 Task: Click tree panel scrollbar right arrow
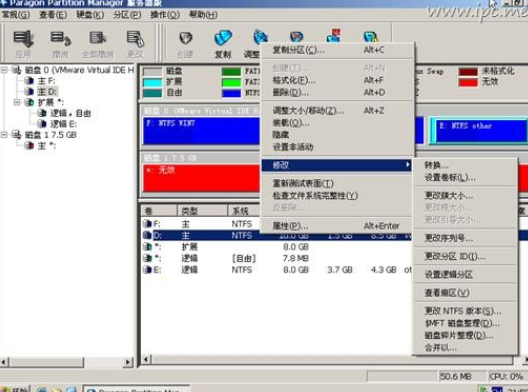click(x=128, y=362)
